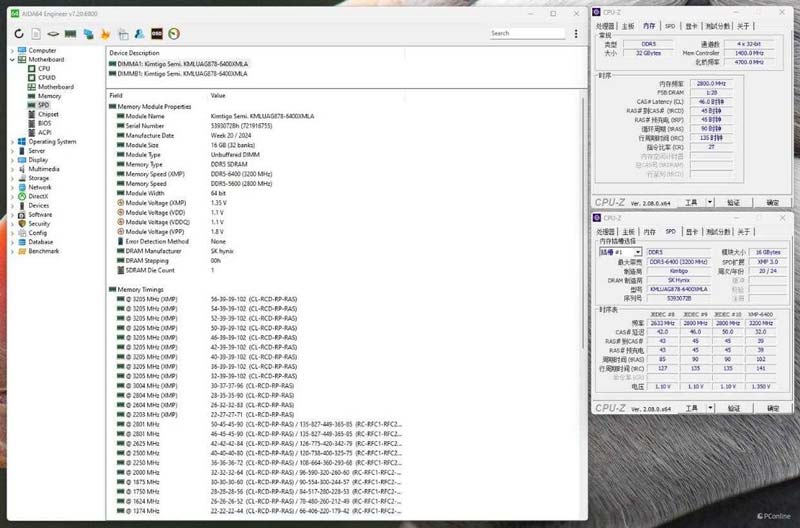
Task: Click the gauge benchmark icon in toolbar
Action: point(174,34)
